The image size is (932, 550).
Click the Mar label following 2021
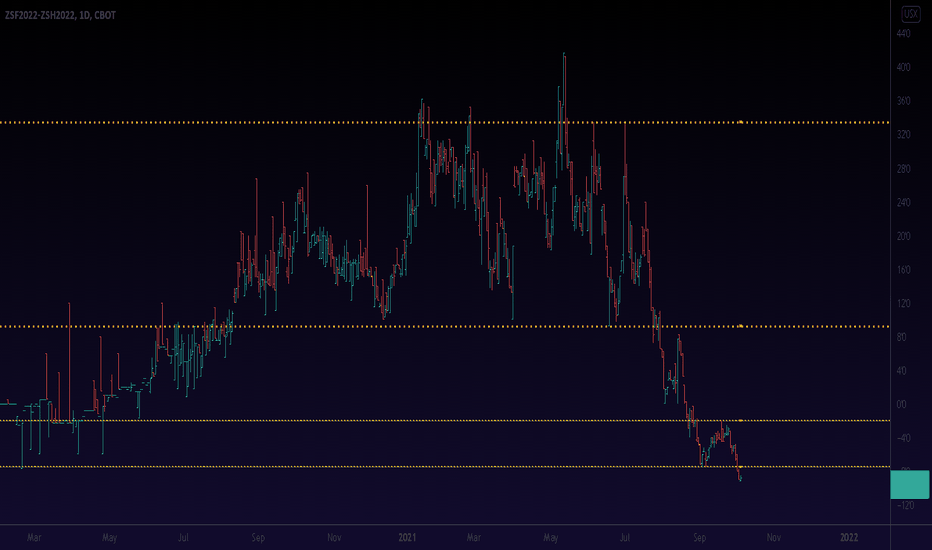click(474, 538)
